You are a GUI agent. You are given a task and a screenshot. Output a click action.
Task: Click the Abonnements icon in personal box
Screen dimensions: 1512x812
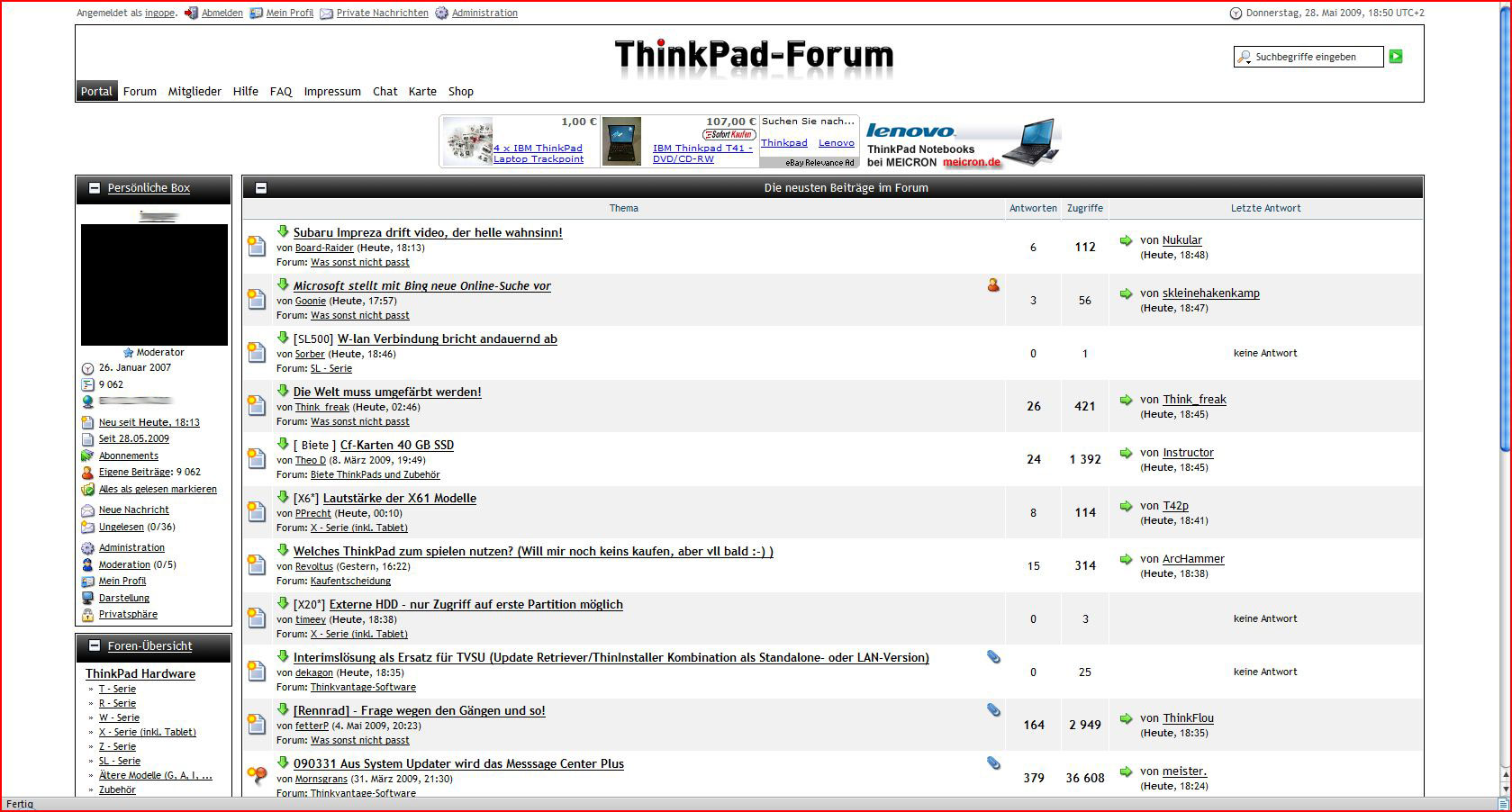pos(87,456)
